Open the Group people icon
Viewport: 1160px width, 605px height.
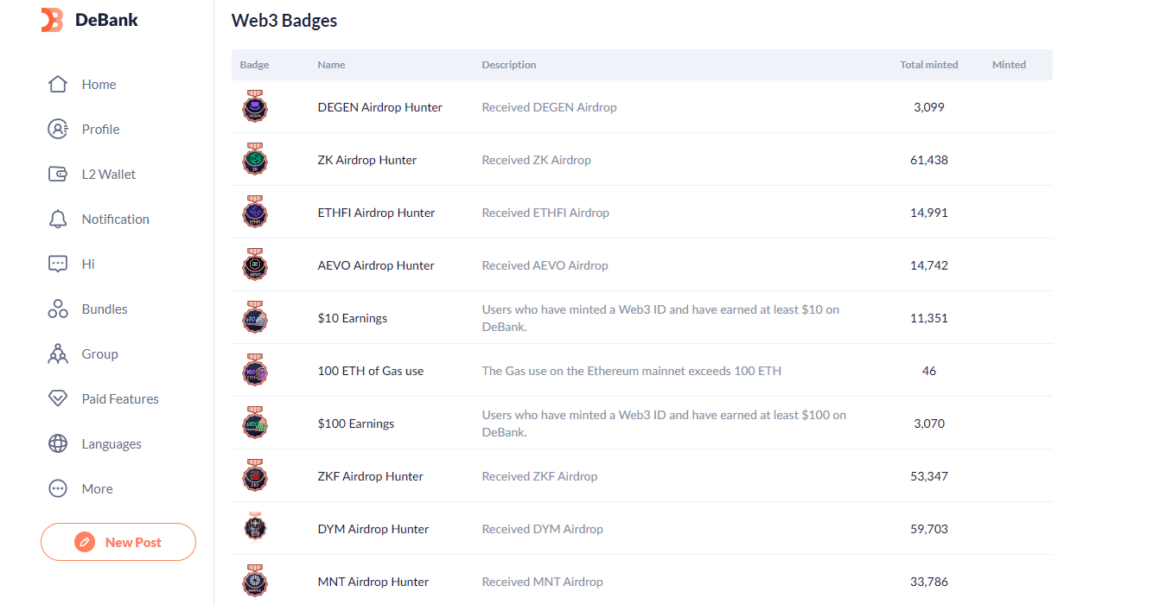[58, 355]
